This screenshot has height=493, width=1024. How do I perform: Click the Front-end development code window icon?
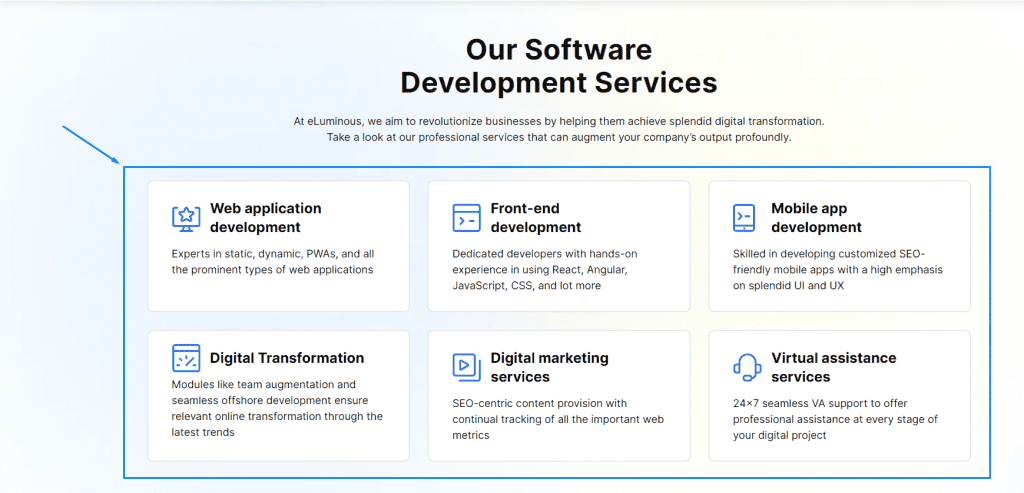coord(466,218)
